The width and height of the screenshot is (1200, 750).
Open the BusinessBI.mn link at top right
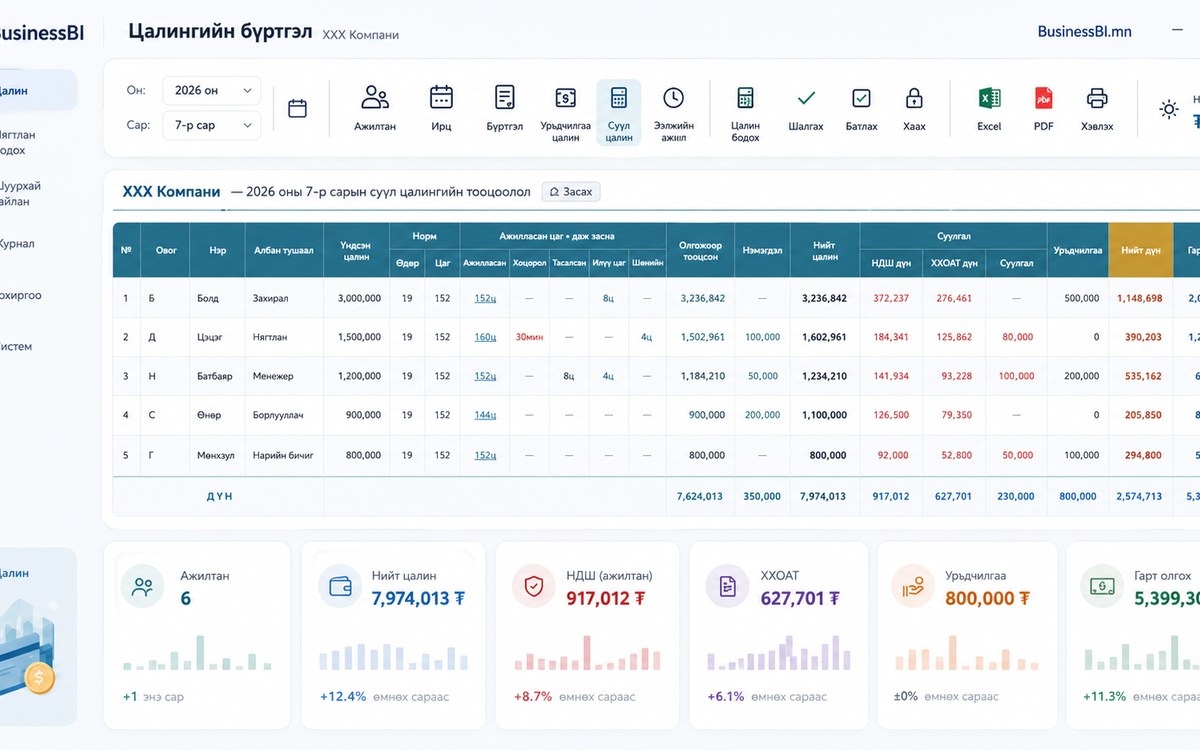(x=1084, y=31)
